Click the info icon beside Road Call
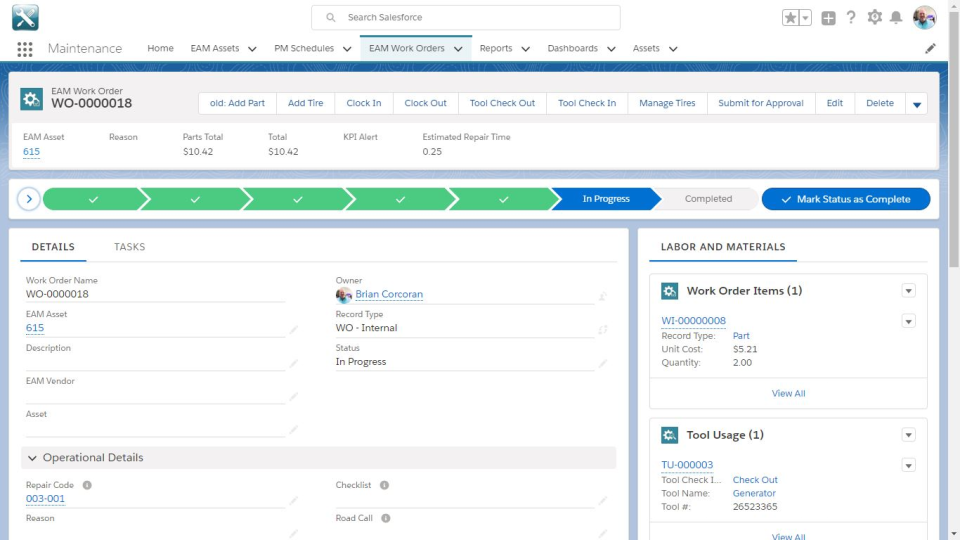 pos(386,518)
